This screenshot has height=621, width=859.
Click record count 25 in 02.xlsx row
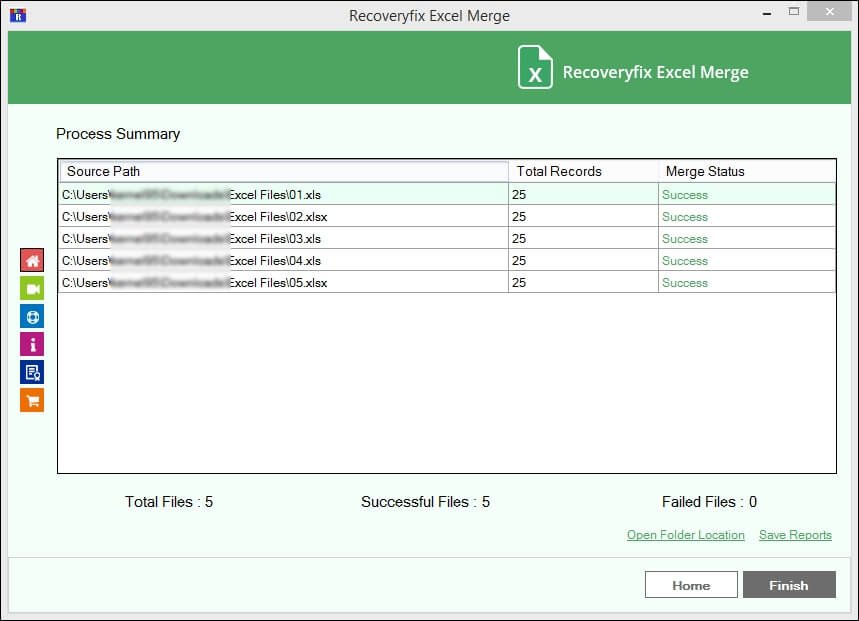(x=519, y=216)
